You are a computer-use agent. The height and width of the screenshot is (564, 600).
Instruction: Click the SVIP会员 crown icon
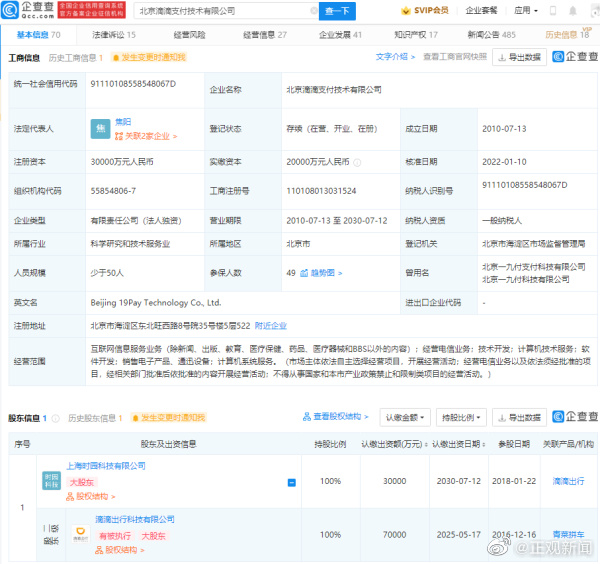(x=405, y=11)
